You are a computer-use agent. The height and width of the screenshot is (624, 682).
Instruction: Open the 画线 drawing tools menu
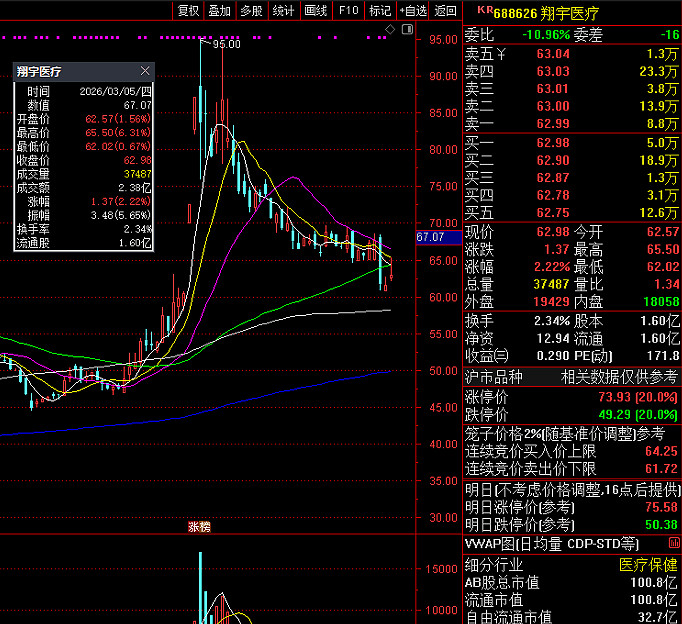(x=315, y=11)
